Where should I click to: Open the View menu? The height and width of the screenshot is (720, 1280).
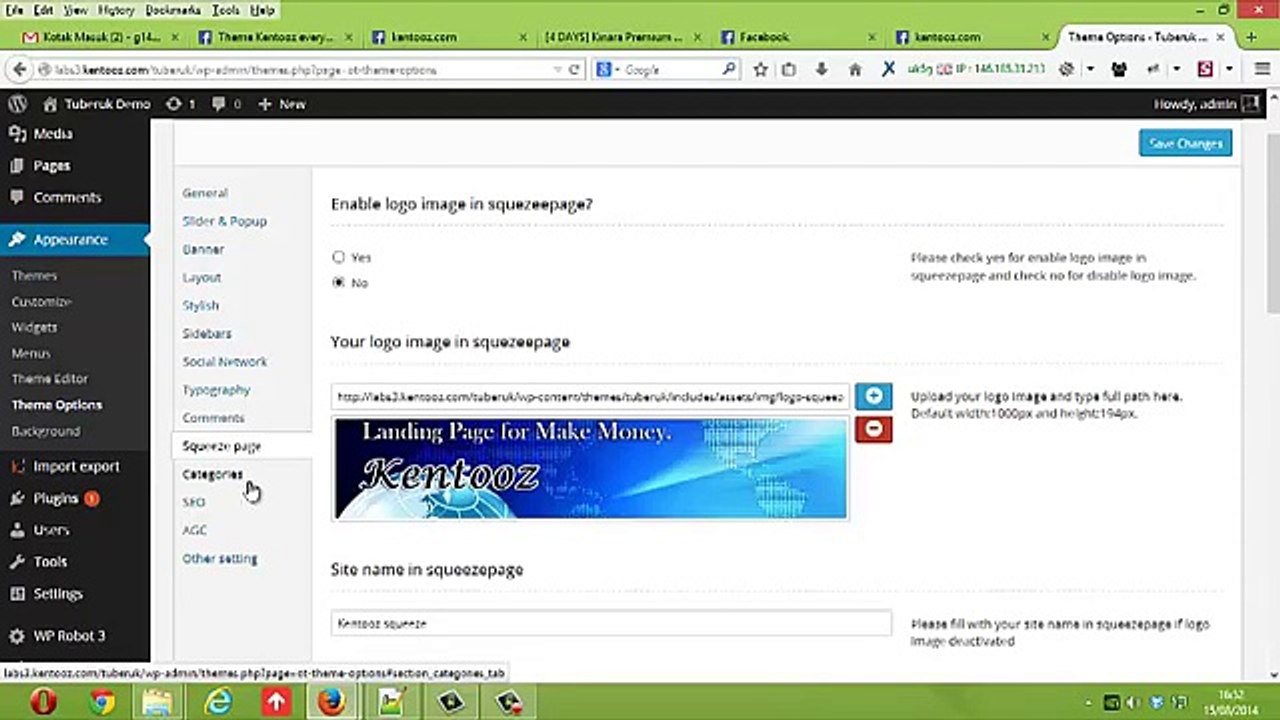point(76,10)
